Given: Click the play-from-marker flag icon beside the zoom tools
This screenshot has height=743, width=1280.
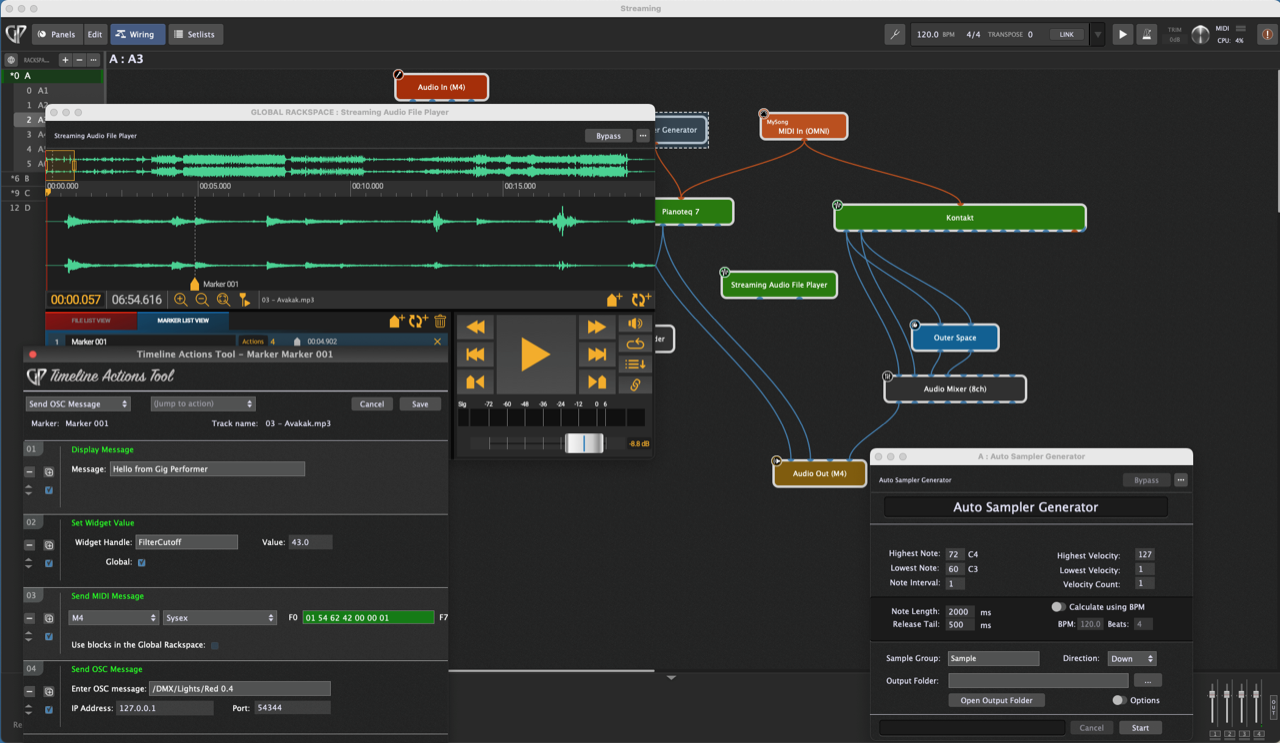Looking at the screenshot, I should [x=245, y=299].
